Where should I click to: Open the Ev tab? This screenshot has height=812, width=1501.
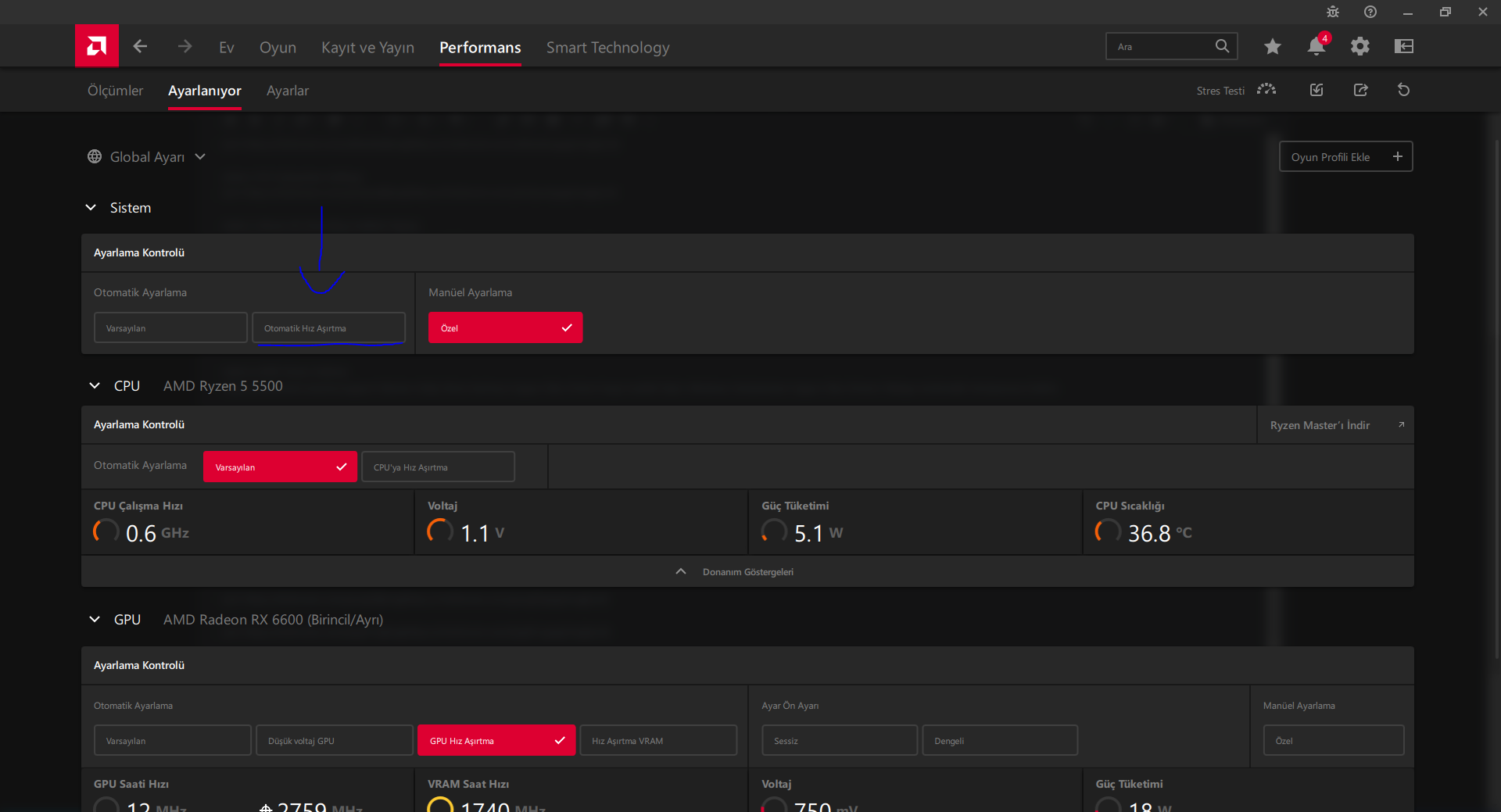(x=227, y=47)
